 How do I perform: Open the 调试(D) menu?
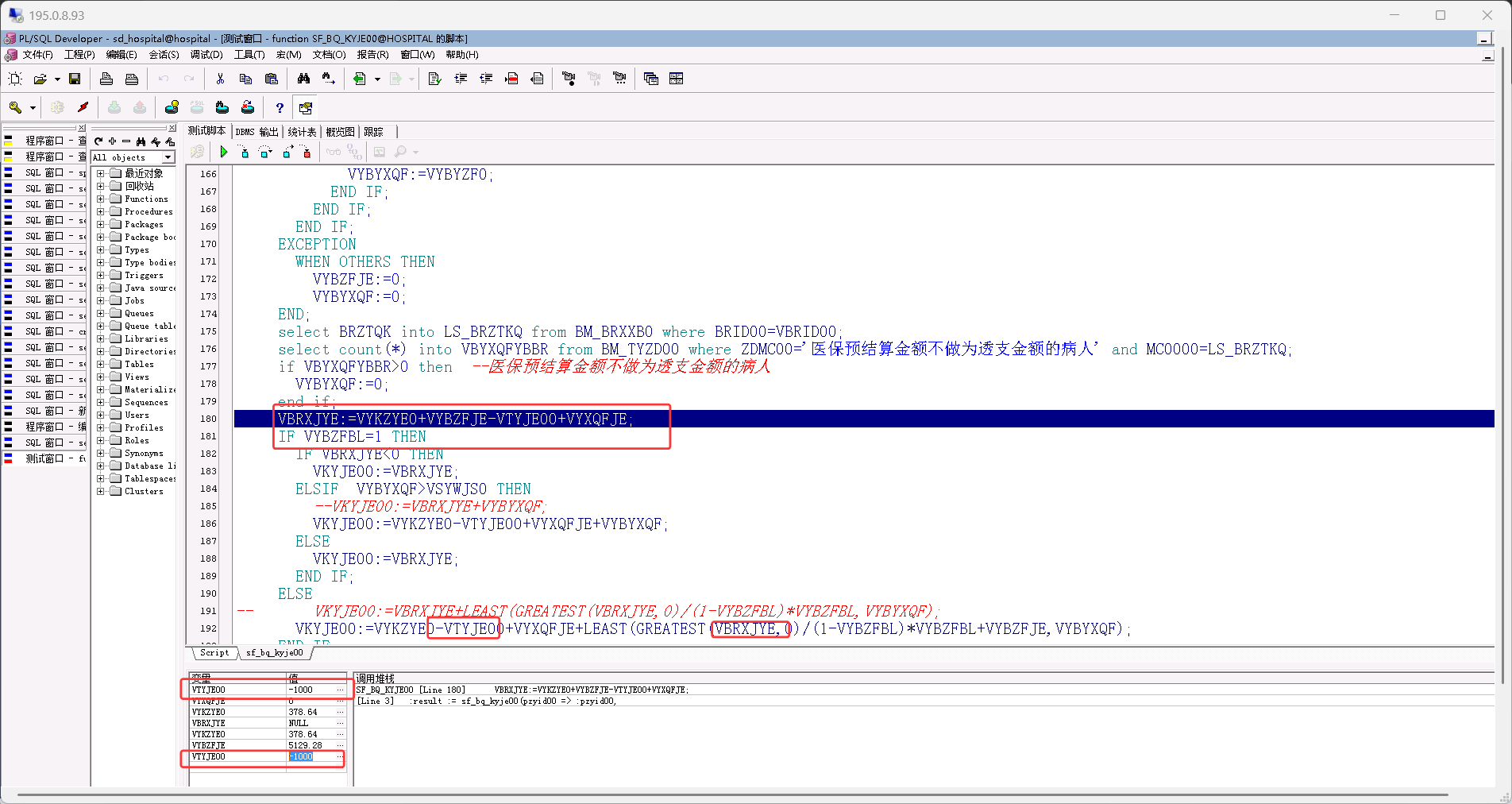[x=206, y=55]
